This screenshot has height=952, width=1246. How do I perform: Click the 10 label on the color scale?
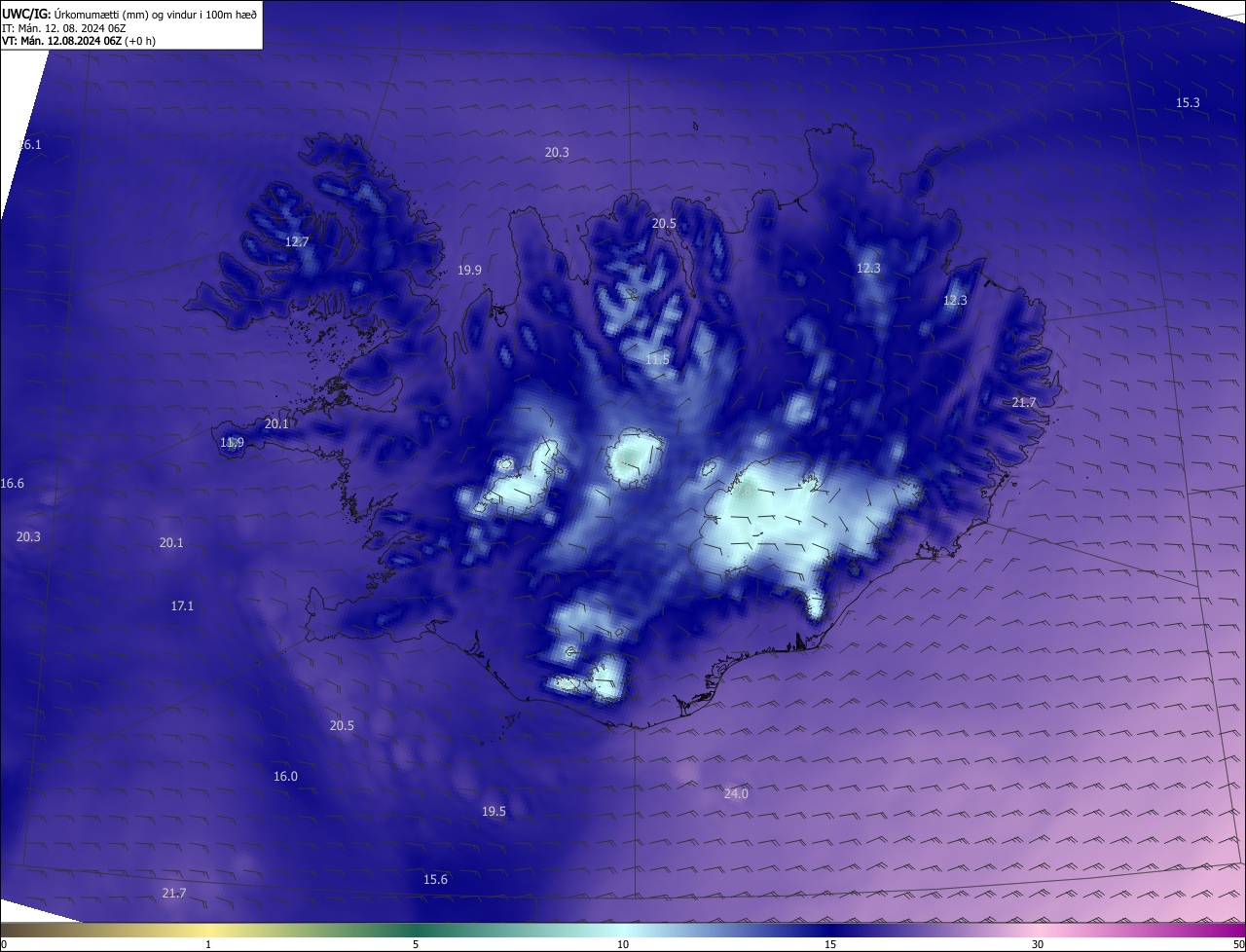coord(623,944)
